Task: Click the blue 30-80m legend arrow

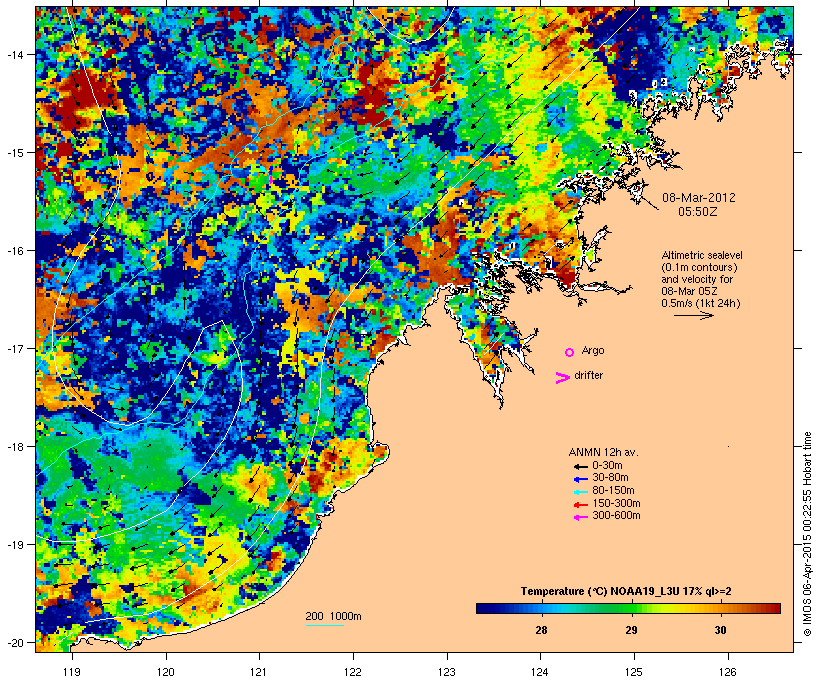Action: (581, 479)
